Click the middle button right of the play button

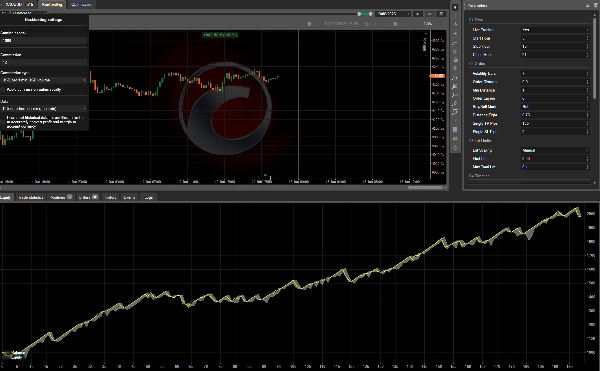[429, 14]
